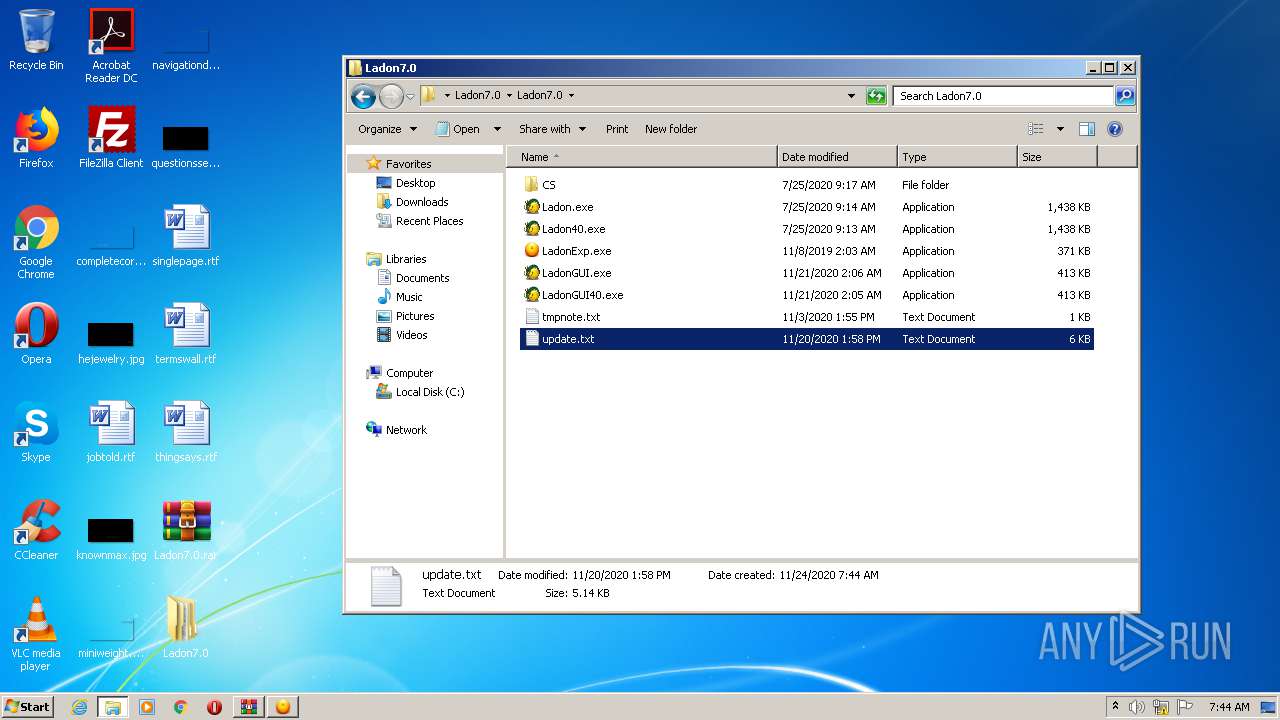Click the Print toolbar button
Viewport: 1280px width, 720px height.
tap(617, 129)
